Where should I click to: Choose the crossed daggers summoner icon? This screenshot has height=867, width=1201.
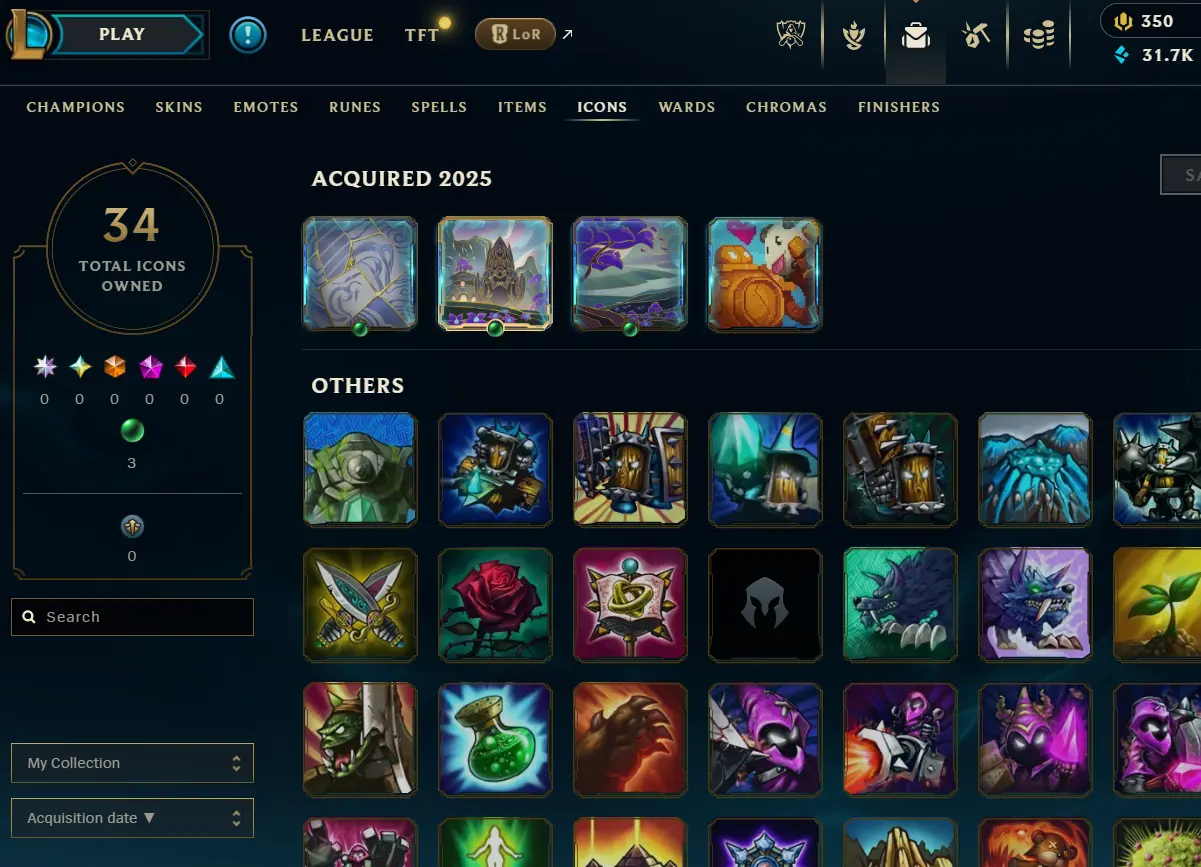360,604
